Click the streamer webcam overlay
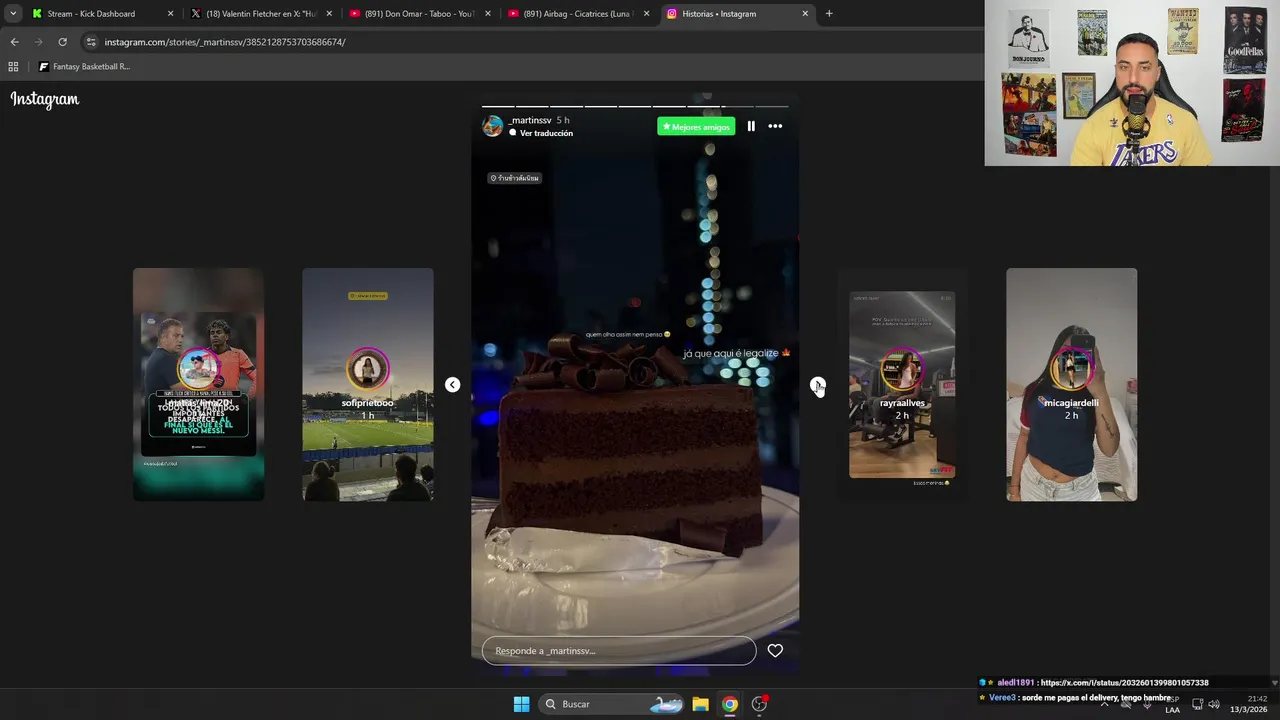Viewport: 1280px width, 720px height. tap(1132, 83)
